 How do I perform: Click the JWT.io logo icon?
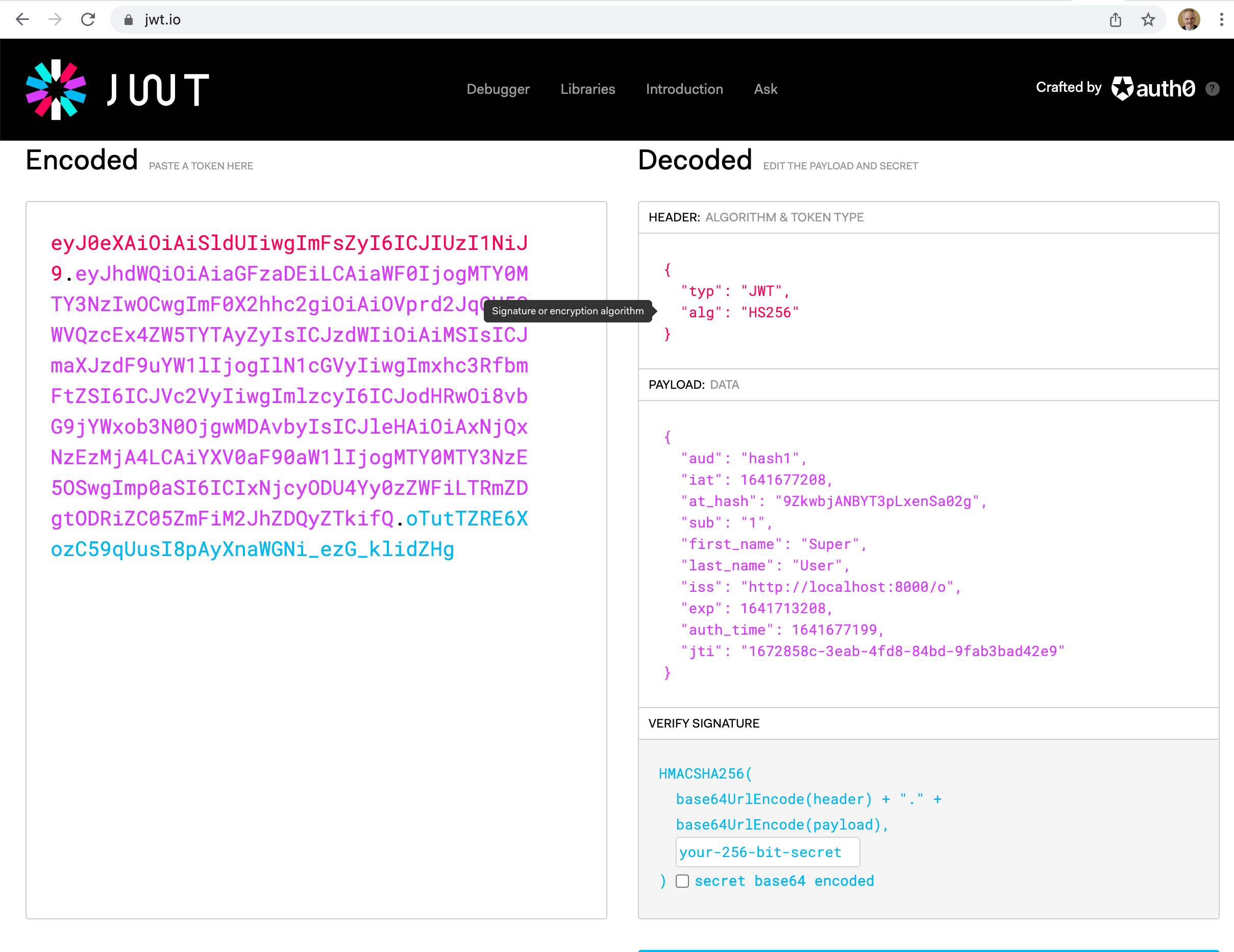(56, 89)
